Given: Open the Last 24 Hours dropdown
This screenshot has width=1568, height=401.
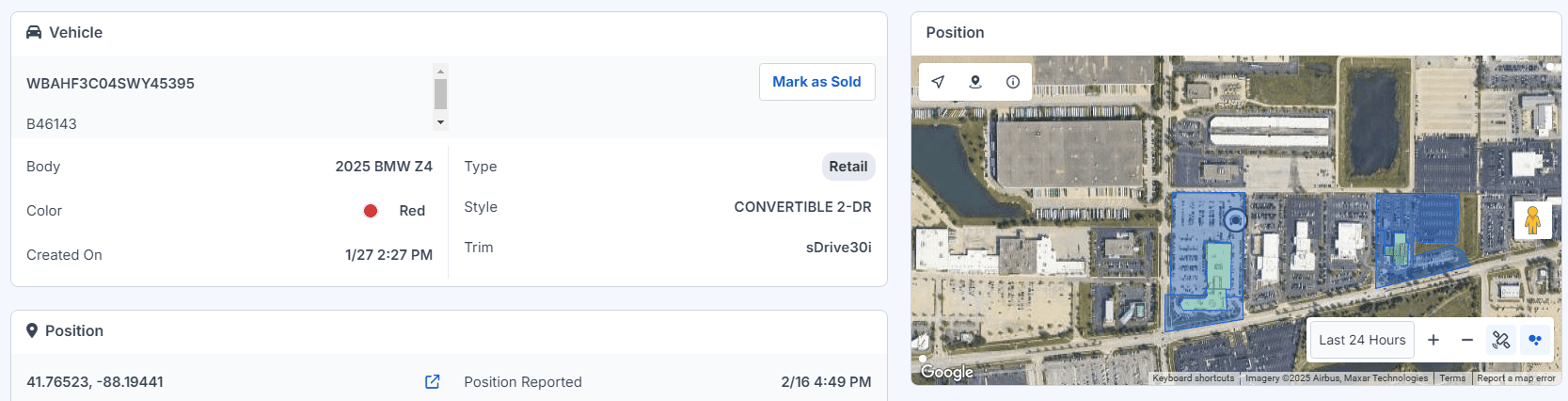Looking at the screenshot, I should [1362, 340].
